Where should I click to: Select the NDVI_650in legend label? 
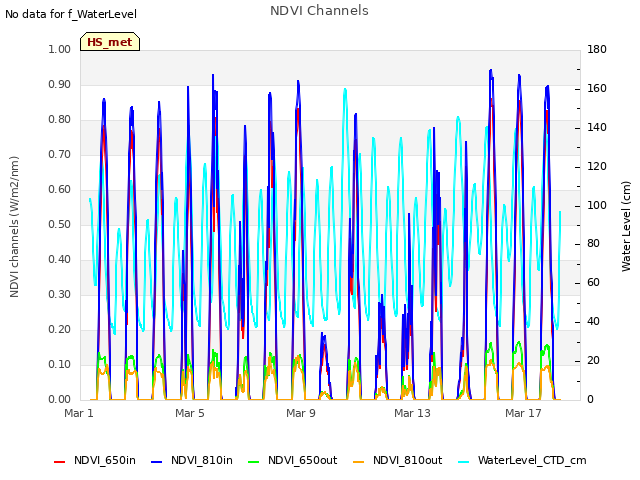(105, 460)
